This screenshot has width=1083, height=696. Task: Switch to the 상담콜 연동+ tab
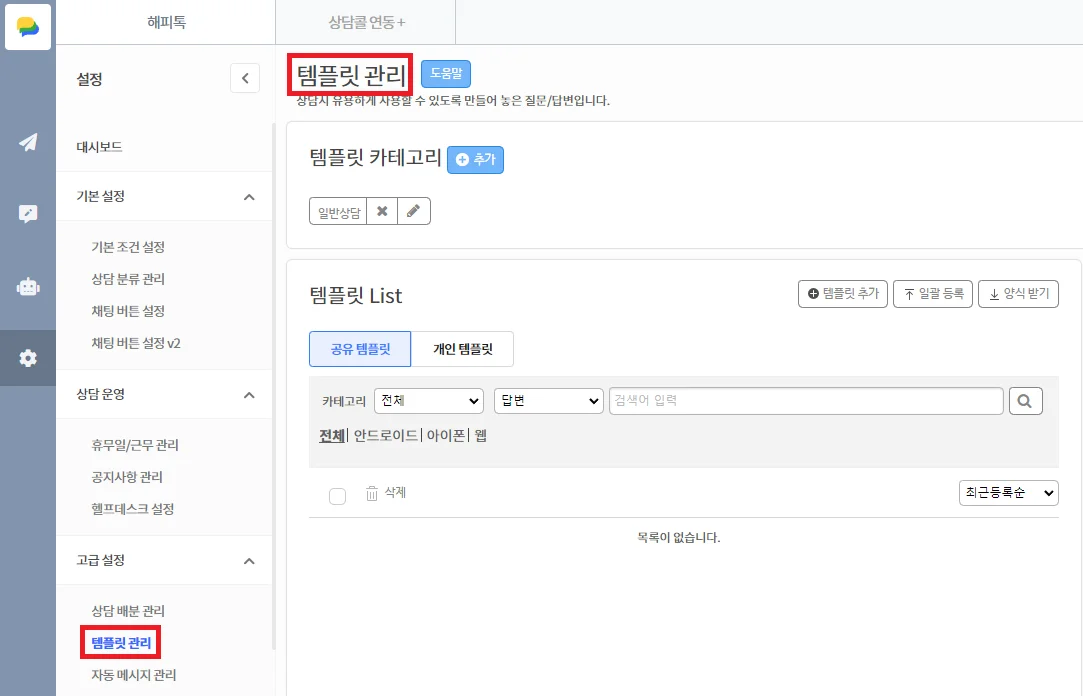click(366, 22)
